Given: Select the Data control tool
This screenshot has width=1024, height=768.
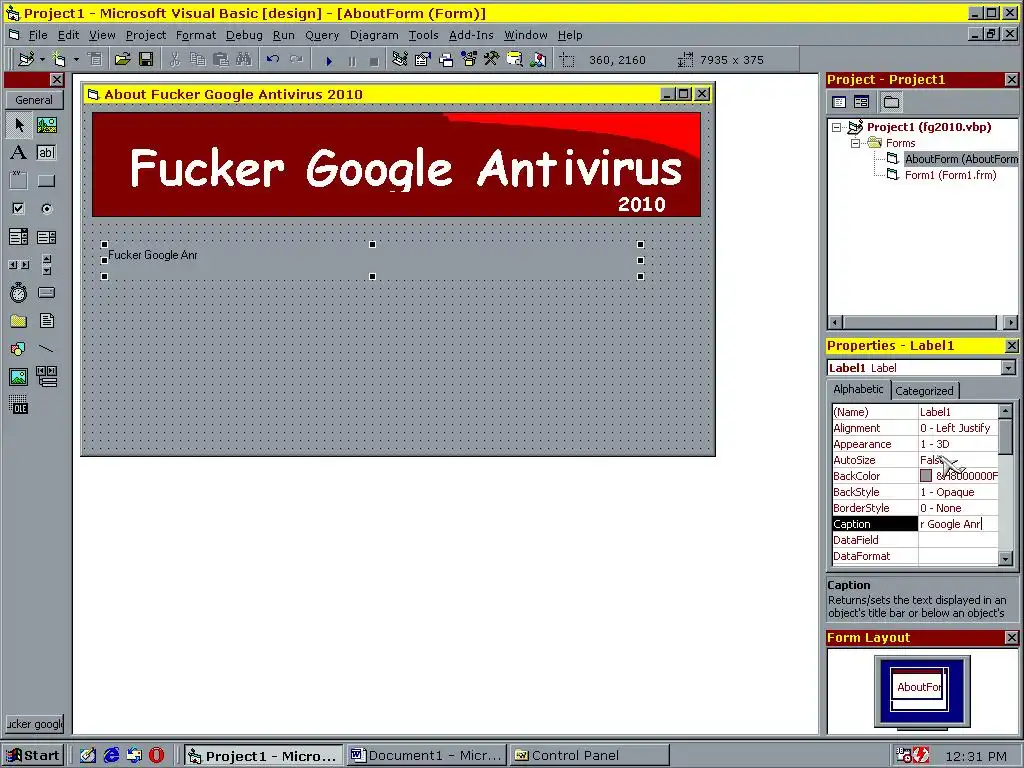Looking at the screenshot, I should 46,377.
